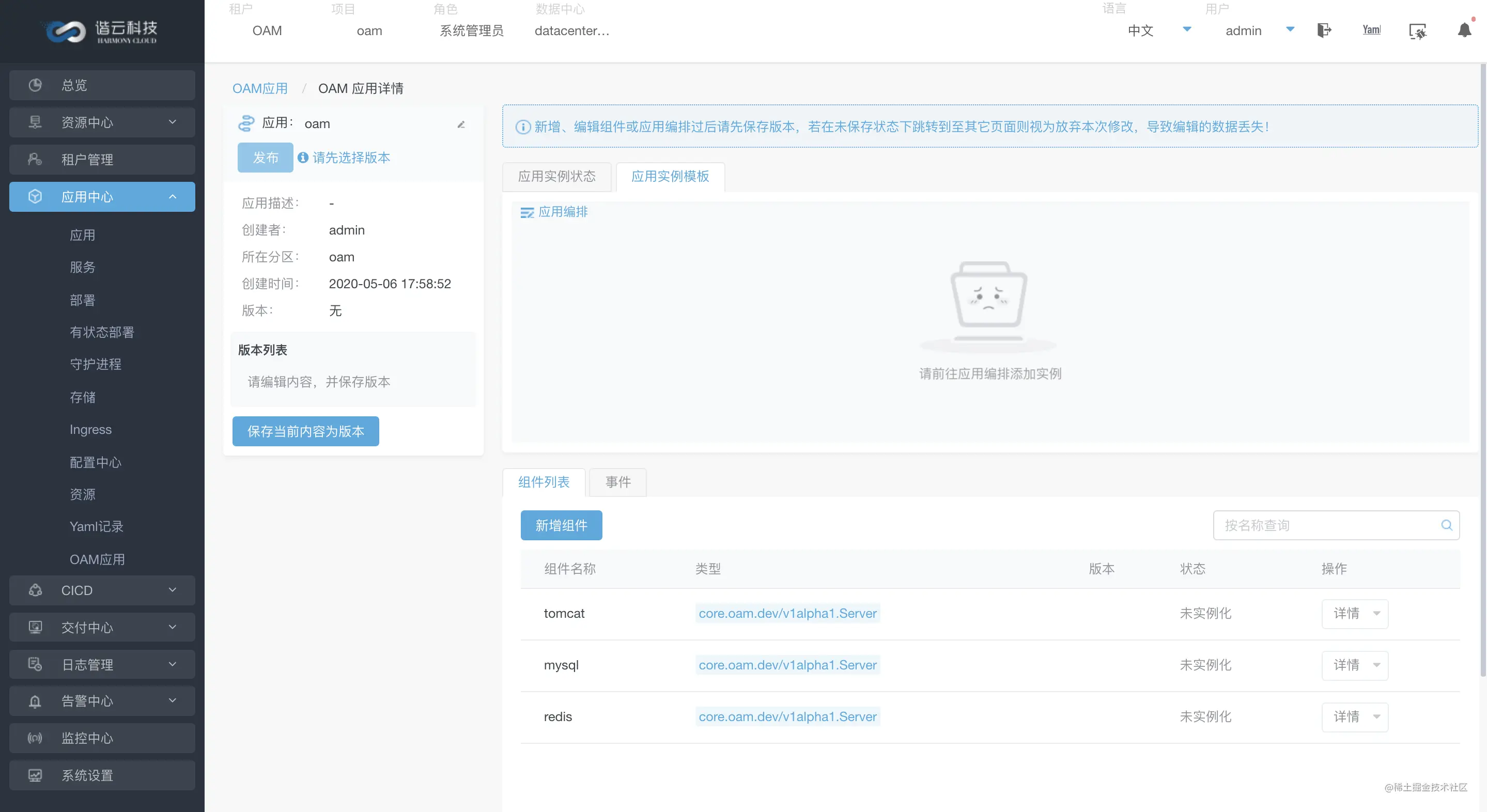The height and width of the screenshot is (812, 1487).
Task: Open 服务 in the sidebar submenu
Action: pyautogui.click(x=83, y=268)
